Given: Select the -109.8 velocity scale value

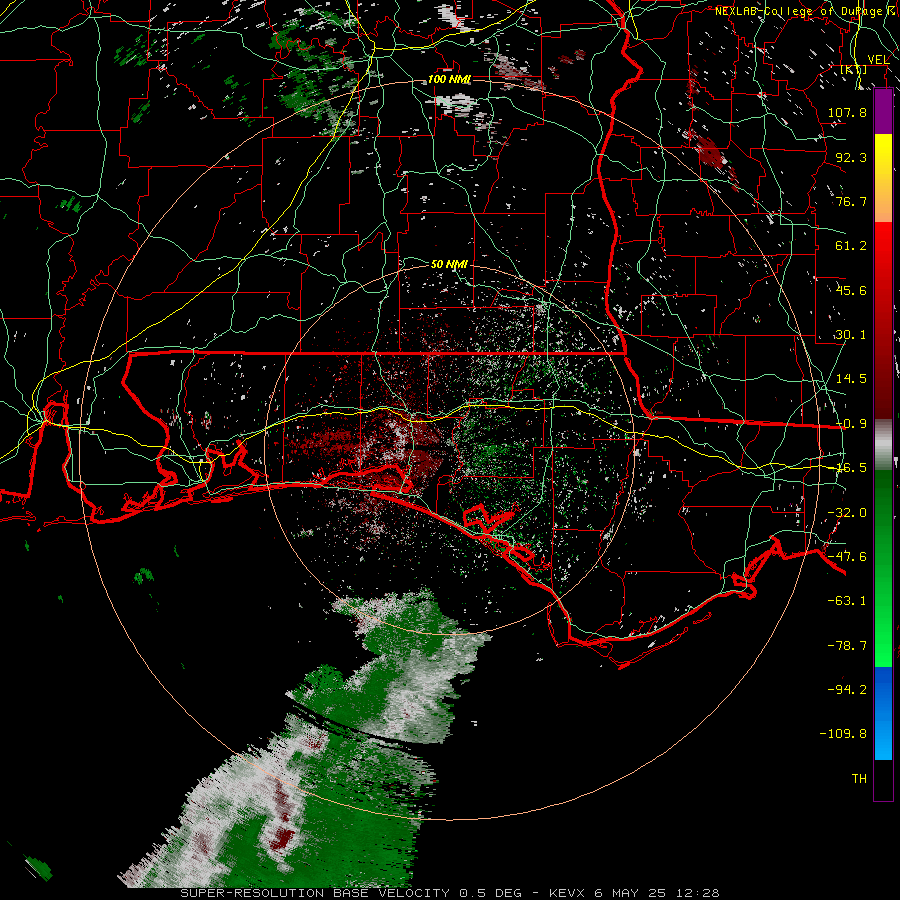Looking at the screenshot, I should click(843, 734).
